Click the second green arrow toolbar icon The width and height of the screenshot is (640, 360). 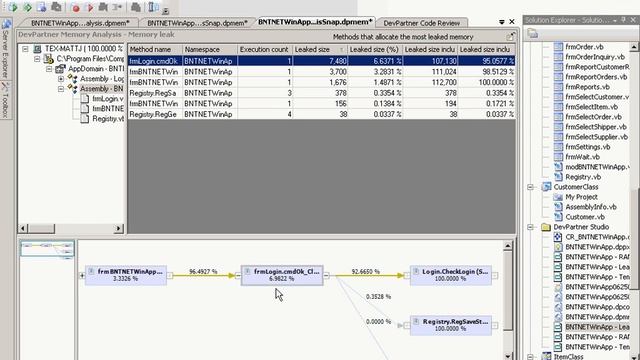pyautogui.click(x=27, y=7)
